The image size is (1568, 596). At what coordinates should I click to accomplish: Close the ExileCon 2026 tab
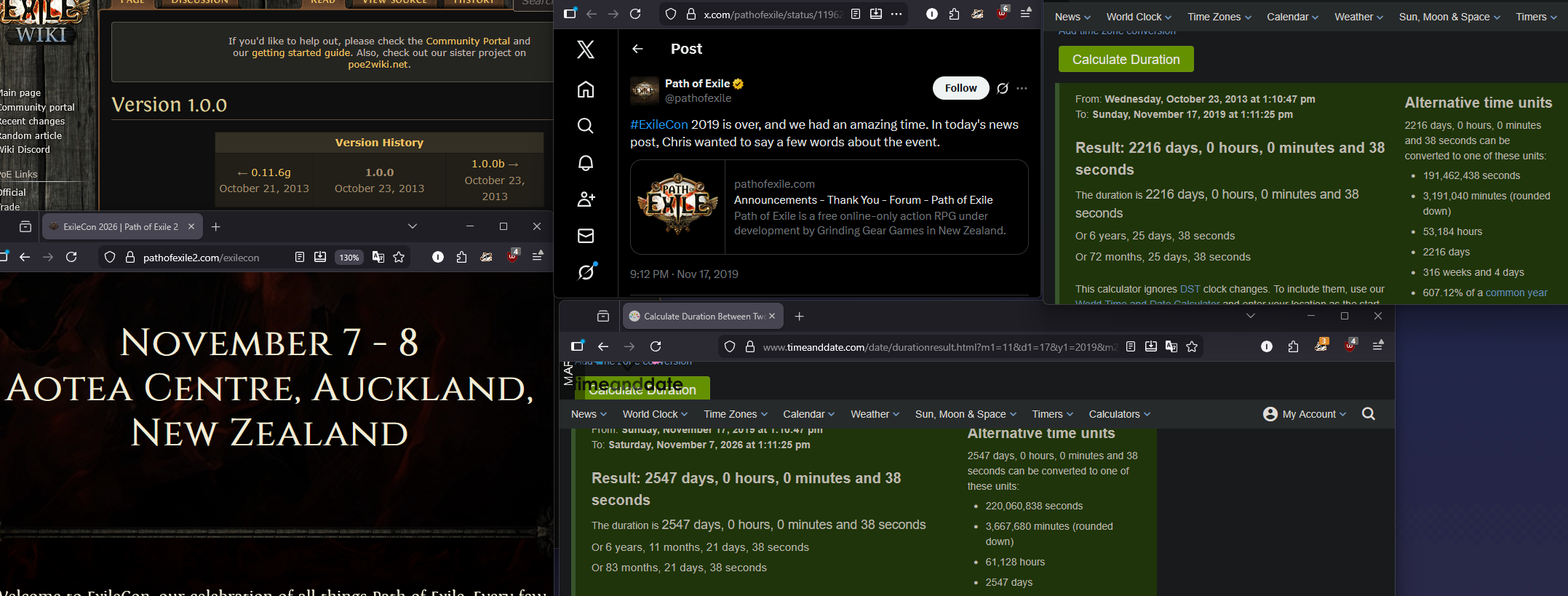(x=191, y=226)
